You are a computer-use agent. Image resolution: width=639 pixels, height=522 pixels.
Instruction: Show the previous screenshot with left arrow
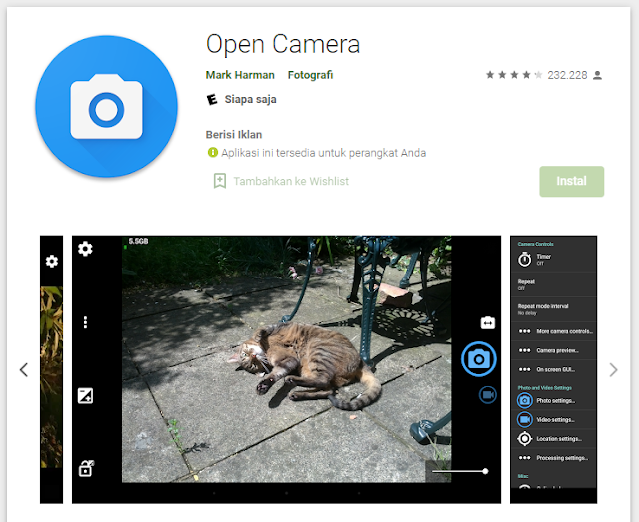point(24,370)
